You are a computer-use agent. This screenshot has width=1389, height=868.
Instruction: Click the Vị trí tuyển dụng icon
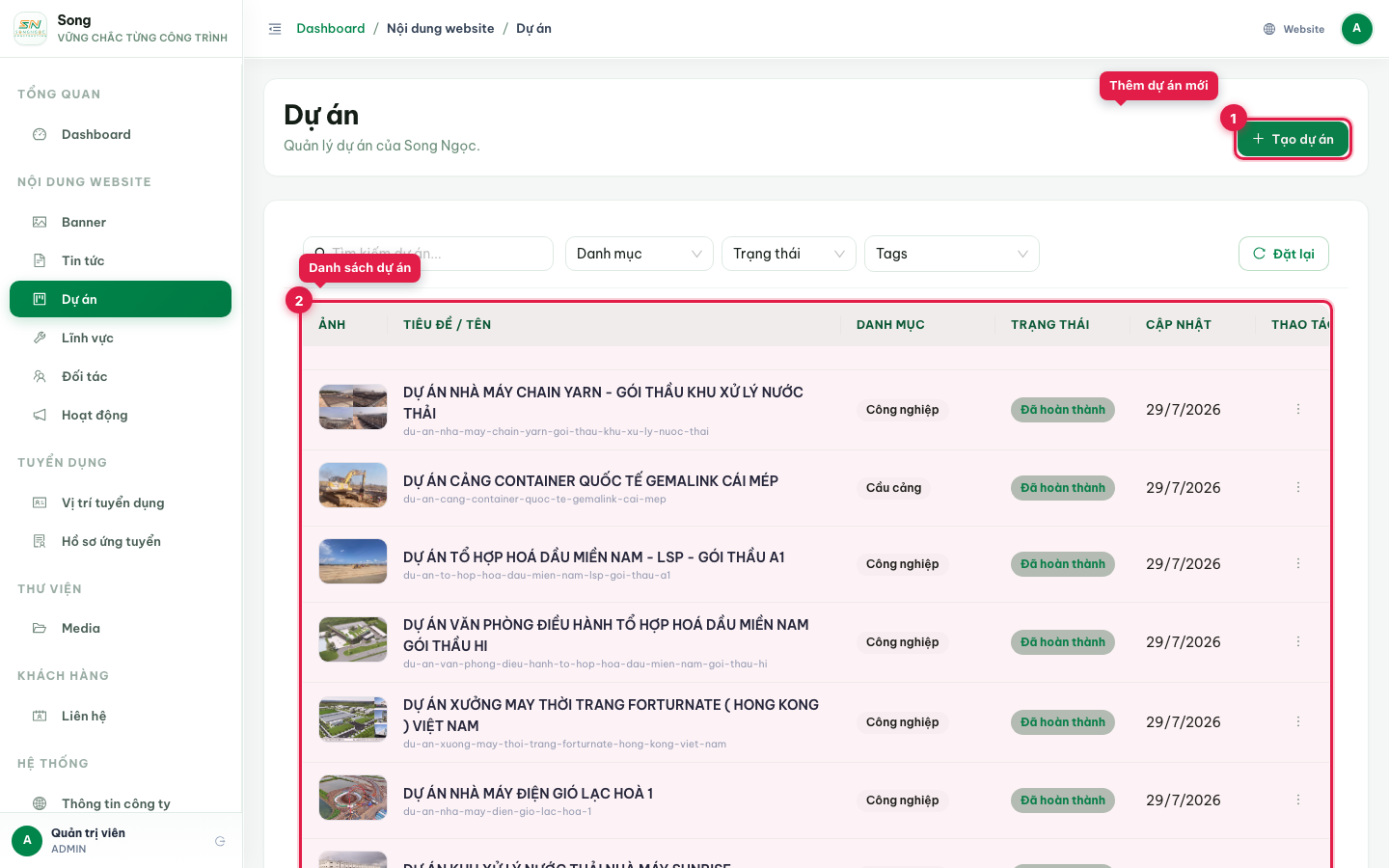coord(40,503)
